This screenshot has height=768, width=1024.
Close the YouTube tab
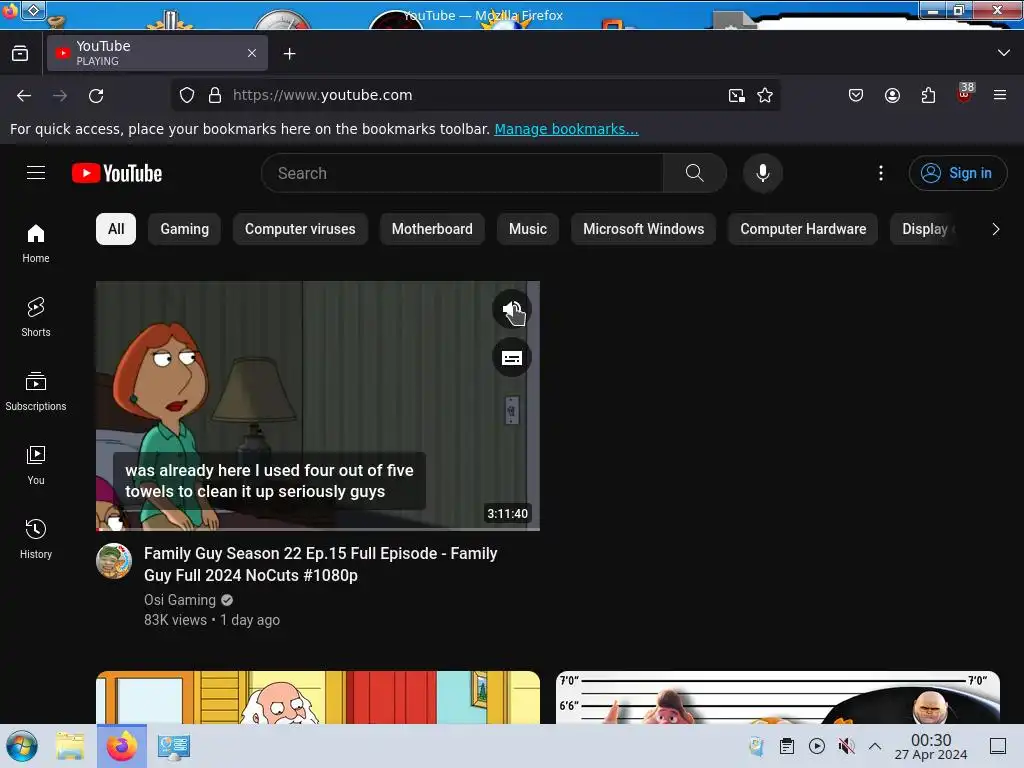point(252,53)
